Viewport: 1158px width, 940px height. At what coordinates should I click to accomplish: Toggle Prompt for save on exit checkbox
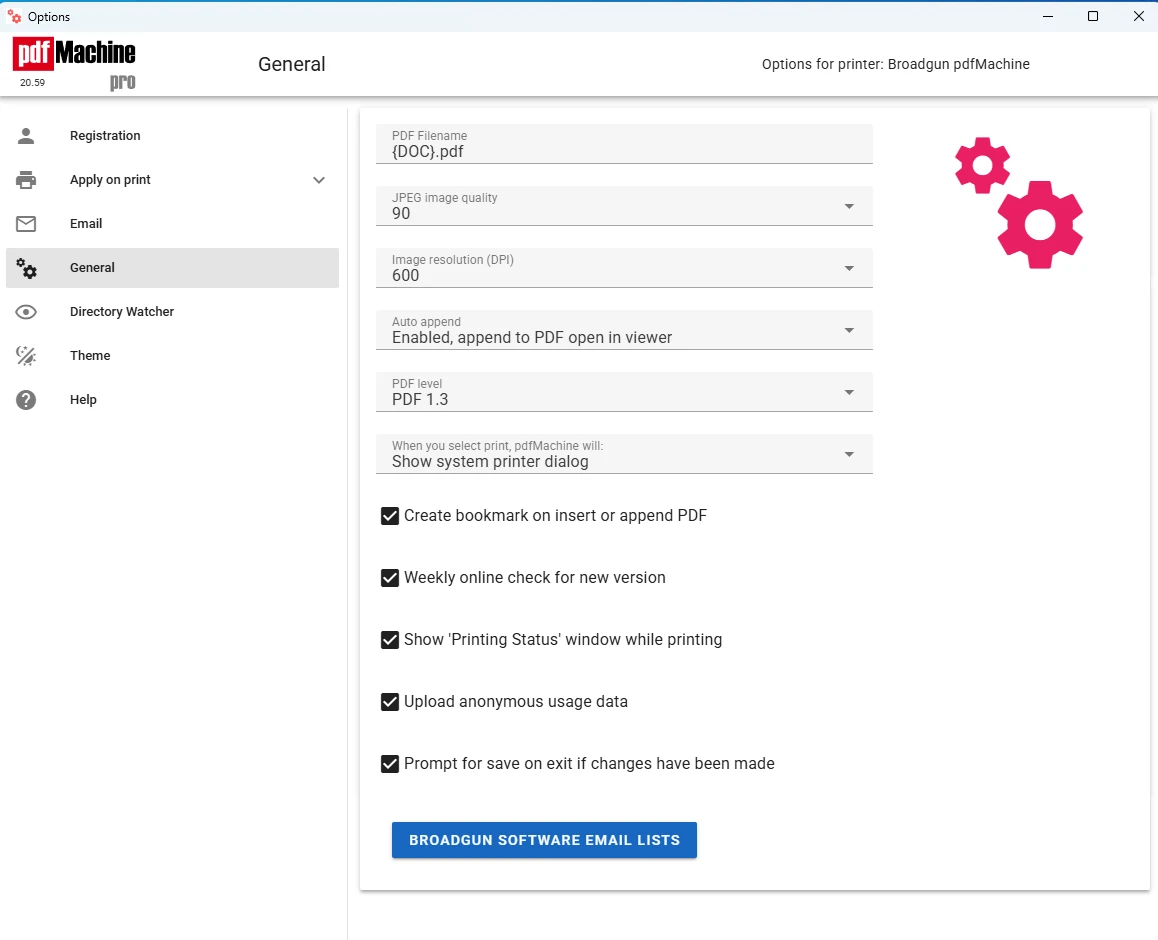tap(390, 764)
